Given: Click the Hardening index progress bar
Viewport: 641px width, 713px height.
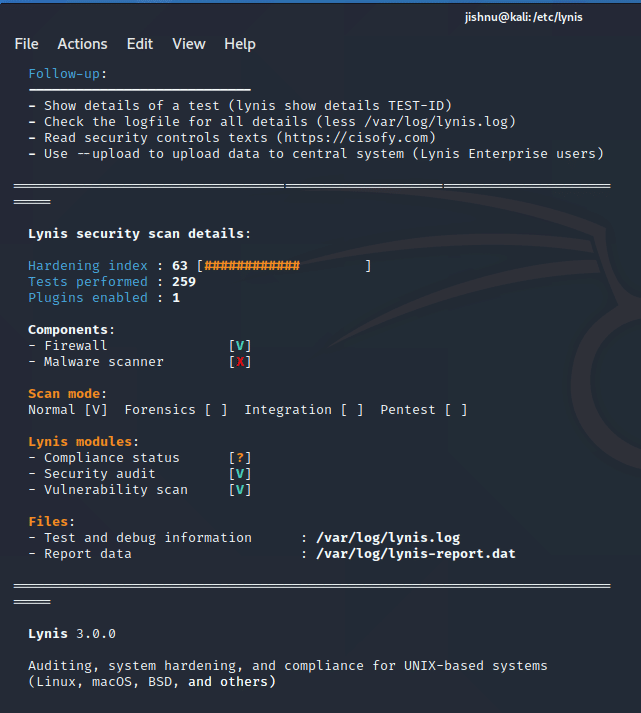Looking at the screenshot, I should coord(284,266).
